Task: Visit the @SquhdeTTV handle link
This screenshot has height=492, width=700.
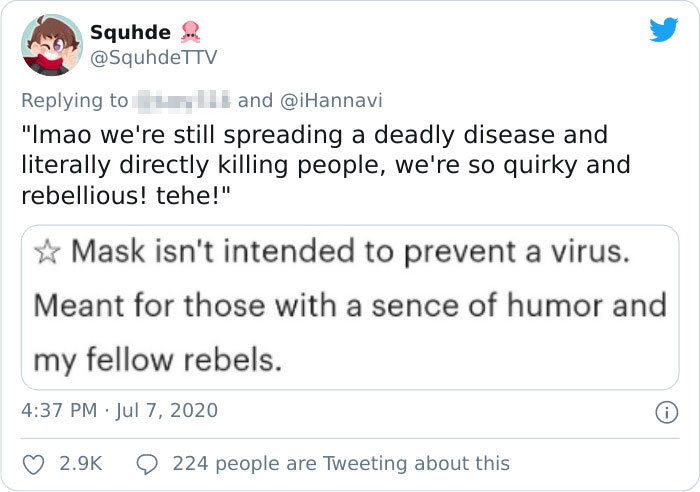Action: tap(153, 58)
